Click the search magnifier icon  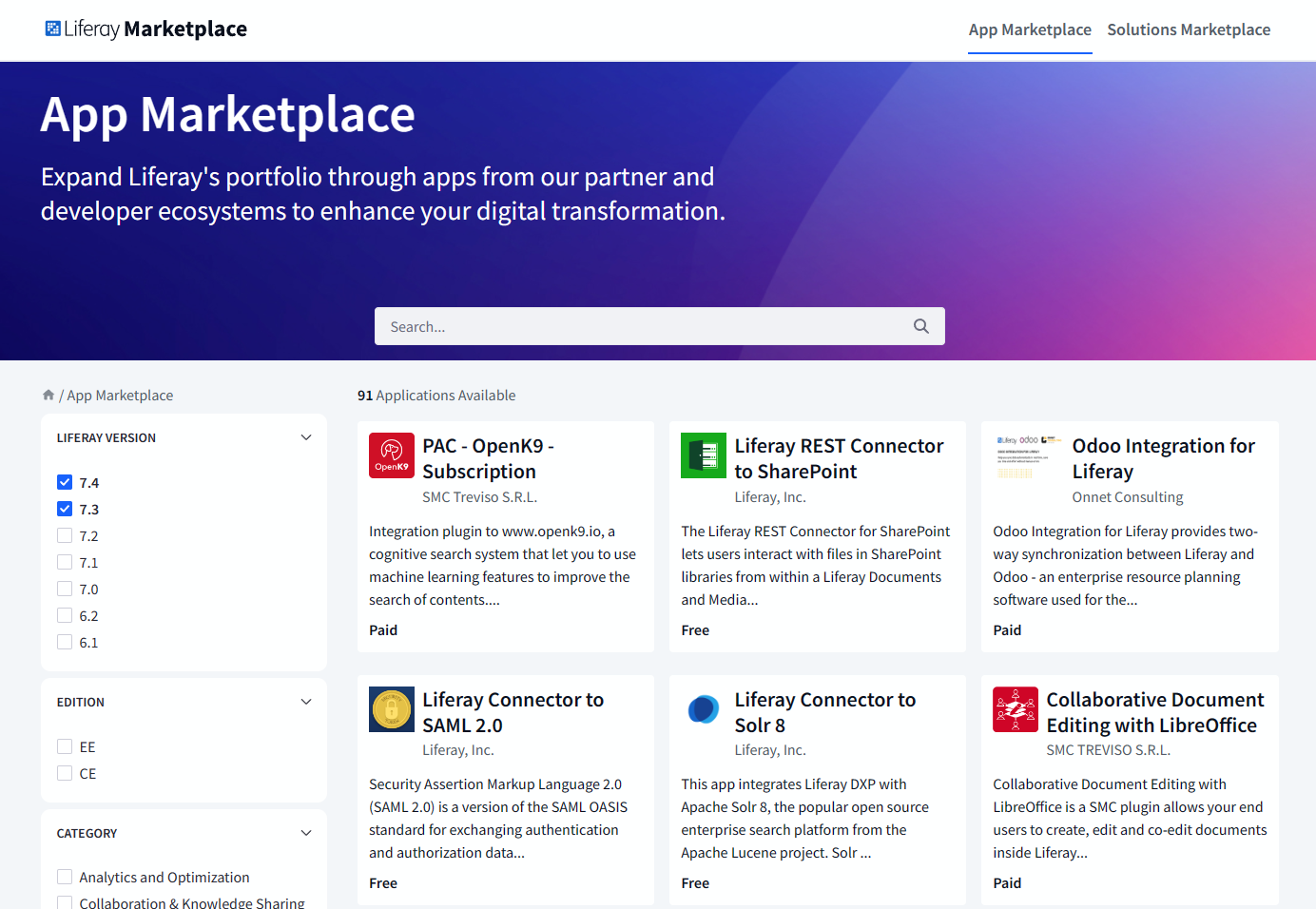click(920, 325)
